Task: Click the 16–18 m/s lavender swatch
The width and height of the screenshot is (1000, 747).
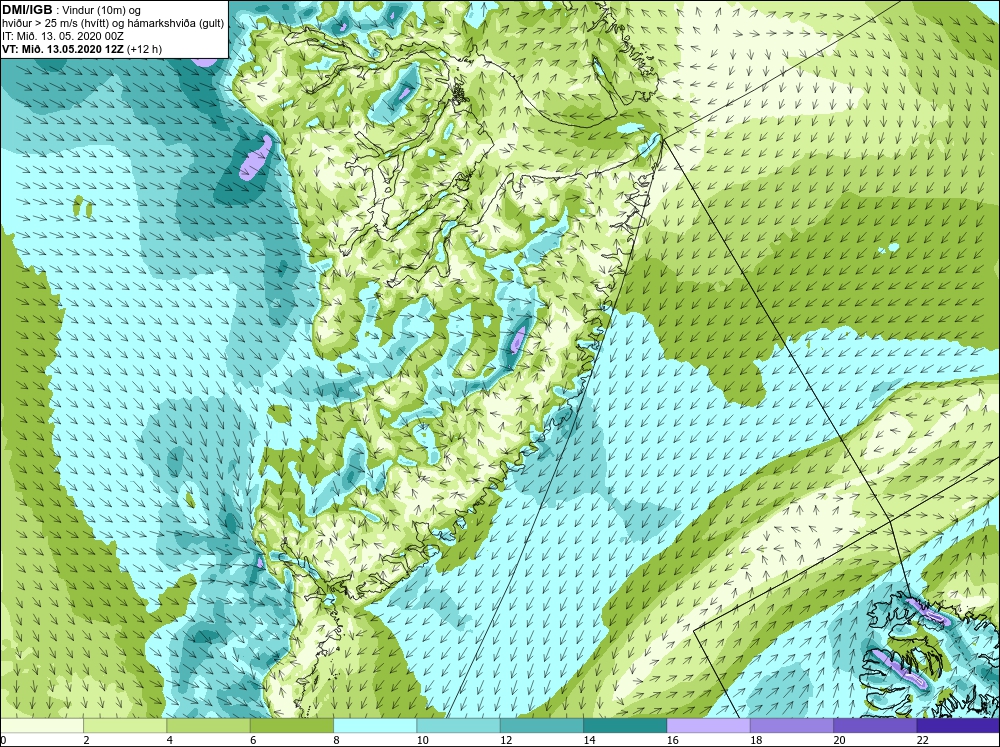Action: tap(708, 725)
